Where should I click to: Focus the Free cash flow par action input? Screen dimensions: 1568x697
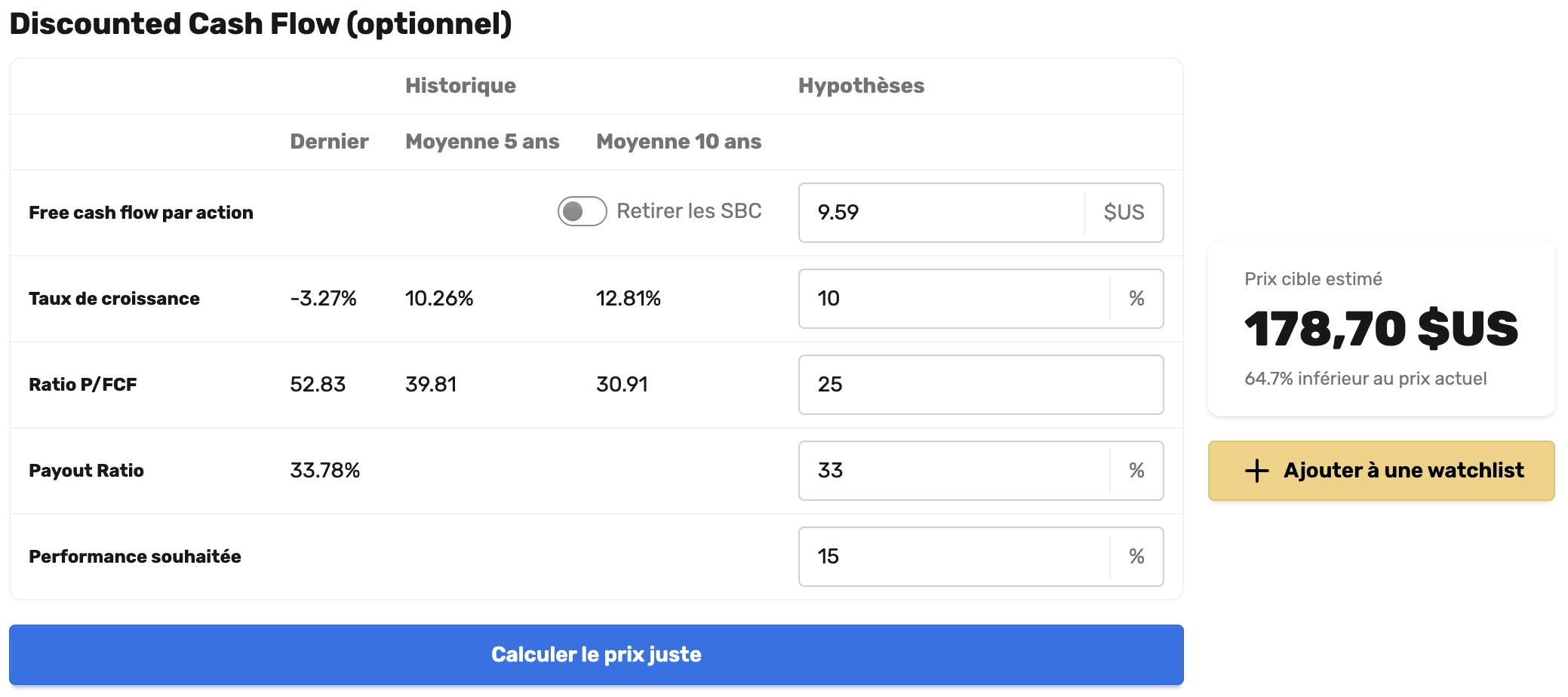pos(942,213)
